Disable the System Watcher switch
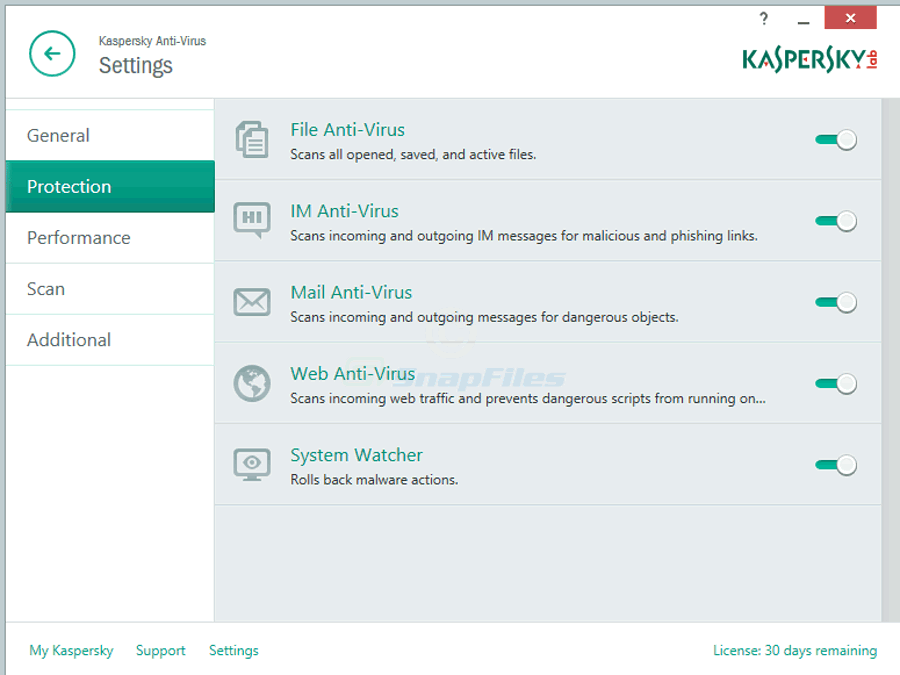 (x=836, y=465)
